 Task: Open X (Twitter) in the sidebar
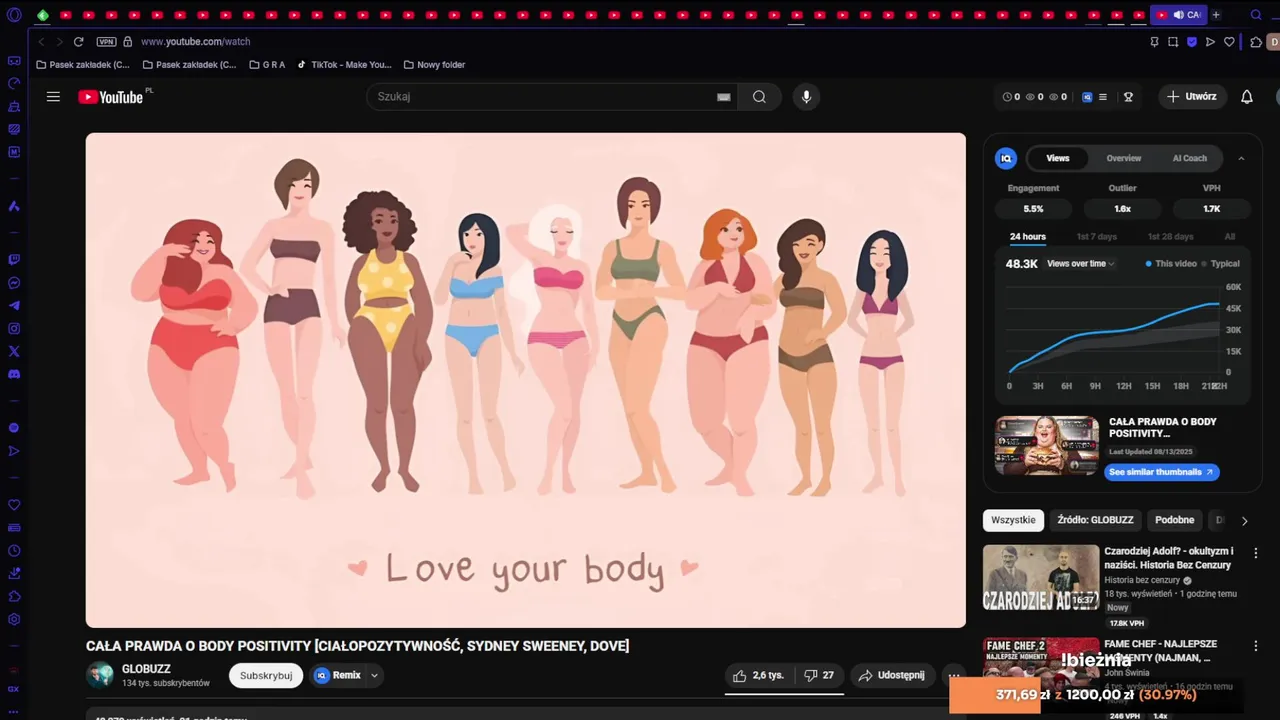tap(14, 352)
